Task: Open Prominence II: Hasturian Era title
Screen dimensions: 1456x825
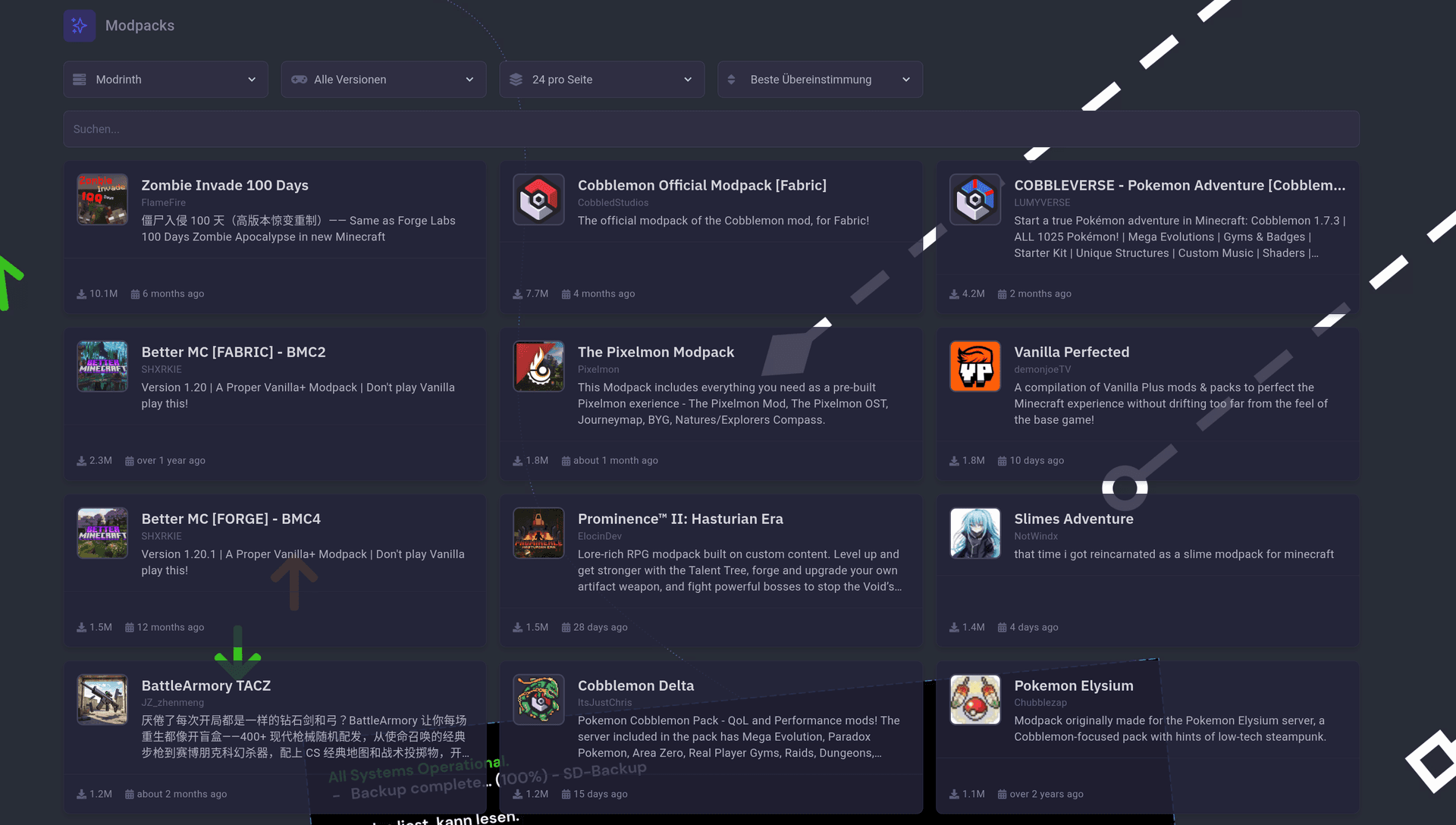Action: click(680, 519)
